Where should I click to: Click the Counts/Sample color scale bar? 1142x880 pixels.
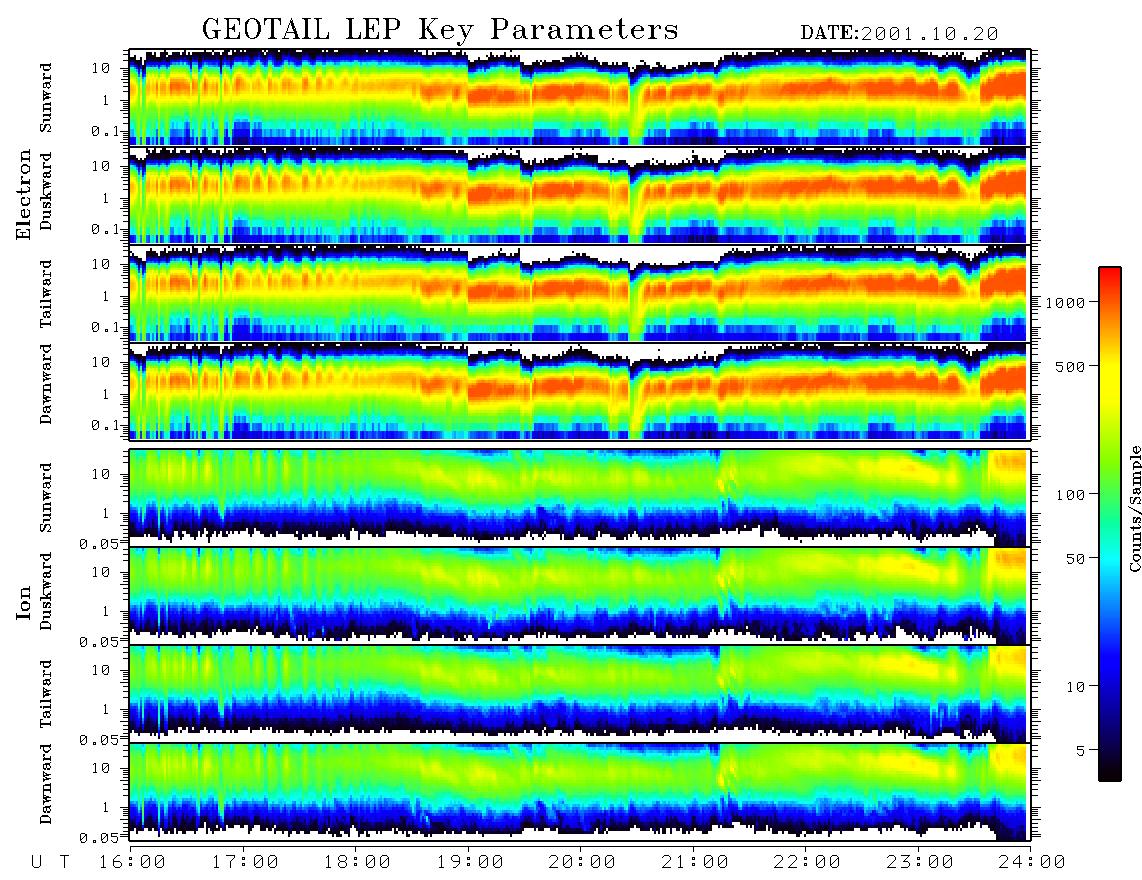1109,524
